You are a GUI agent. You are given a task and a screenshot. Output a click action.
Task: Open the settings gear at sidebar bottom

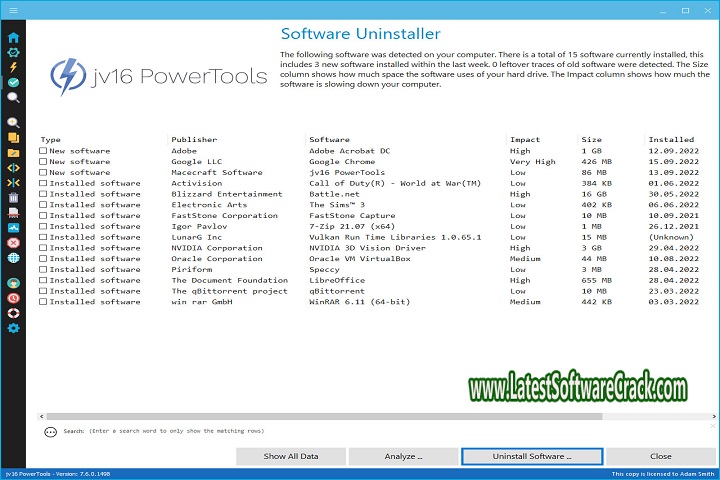[x=13, y=329]
